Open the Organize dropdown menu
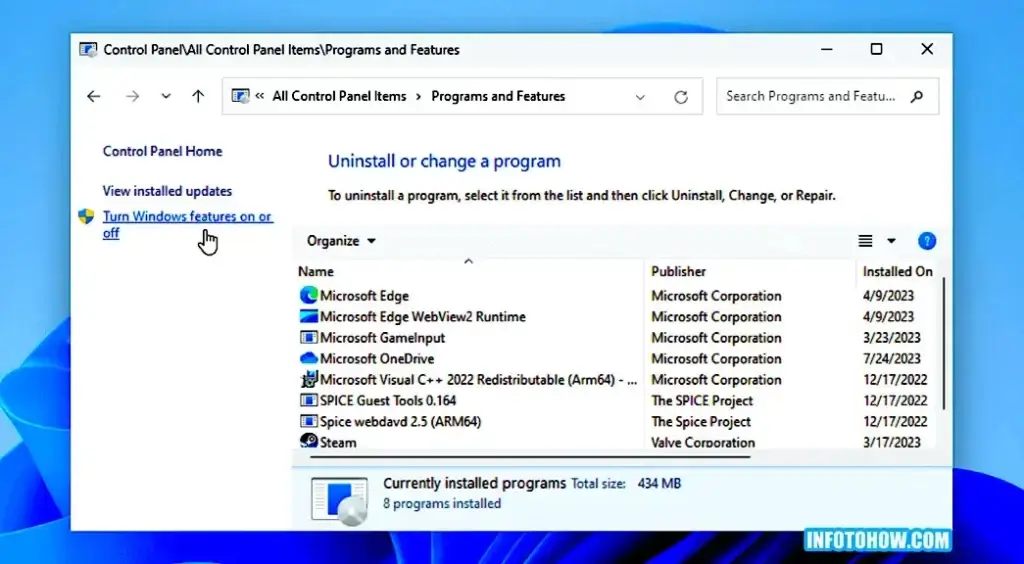This screenshot has height=564, width=1024. [342, 241]
